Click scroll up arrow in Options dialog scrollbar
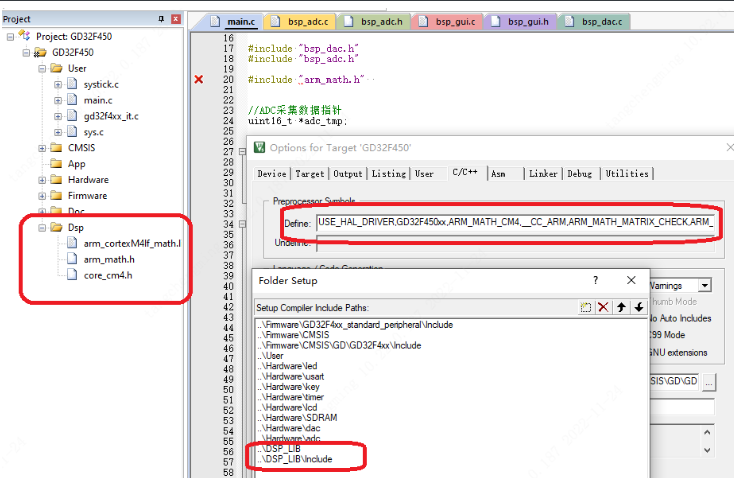This screenshot has width=734, height=478. pyautogui.click(x=707, y=433)
